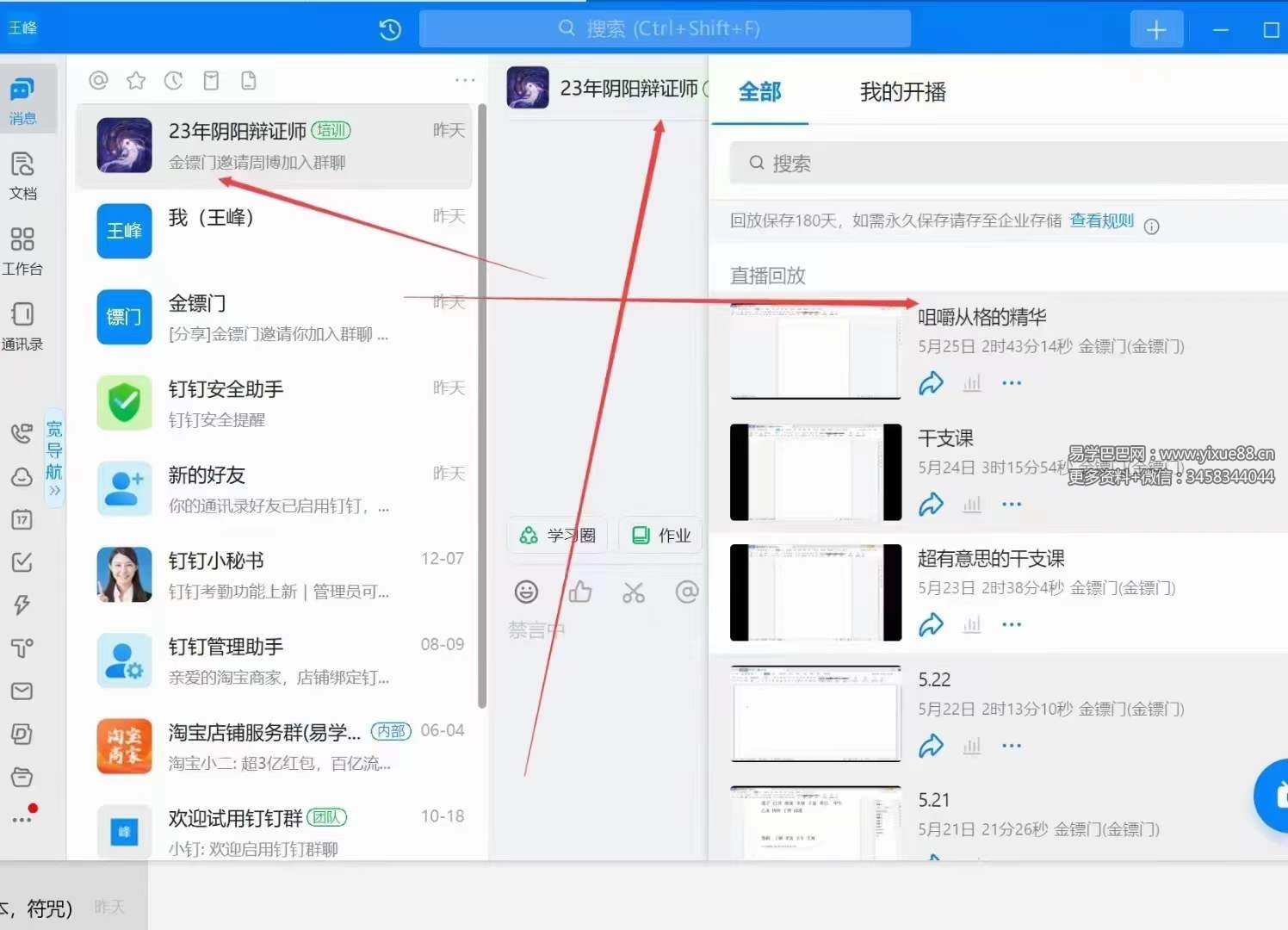
Task: Open the emoji picker in chat toolbar
Action: coord(526,592)
